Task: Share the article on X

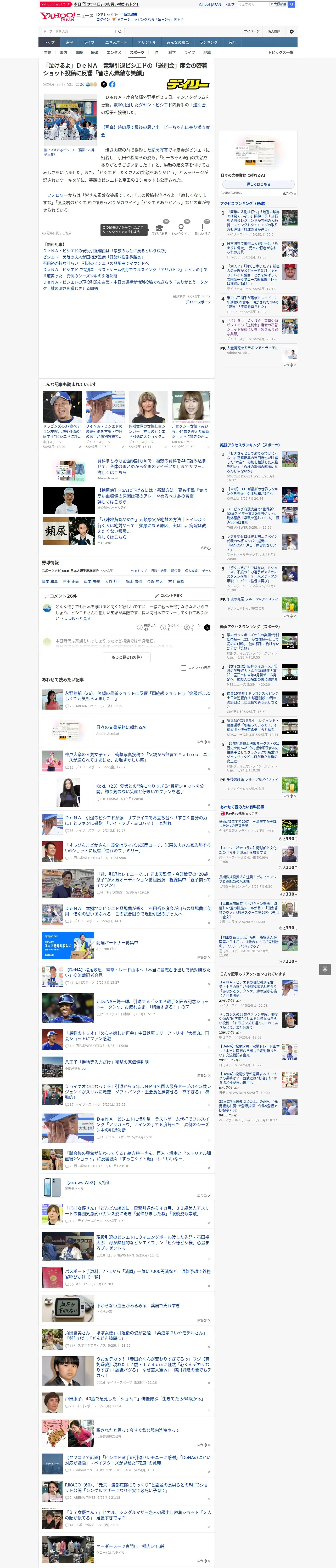Action: pyautogui.click(x=104, y=85)
